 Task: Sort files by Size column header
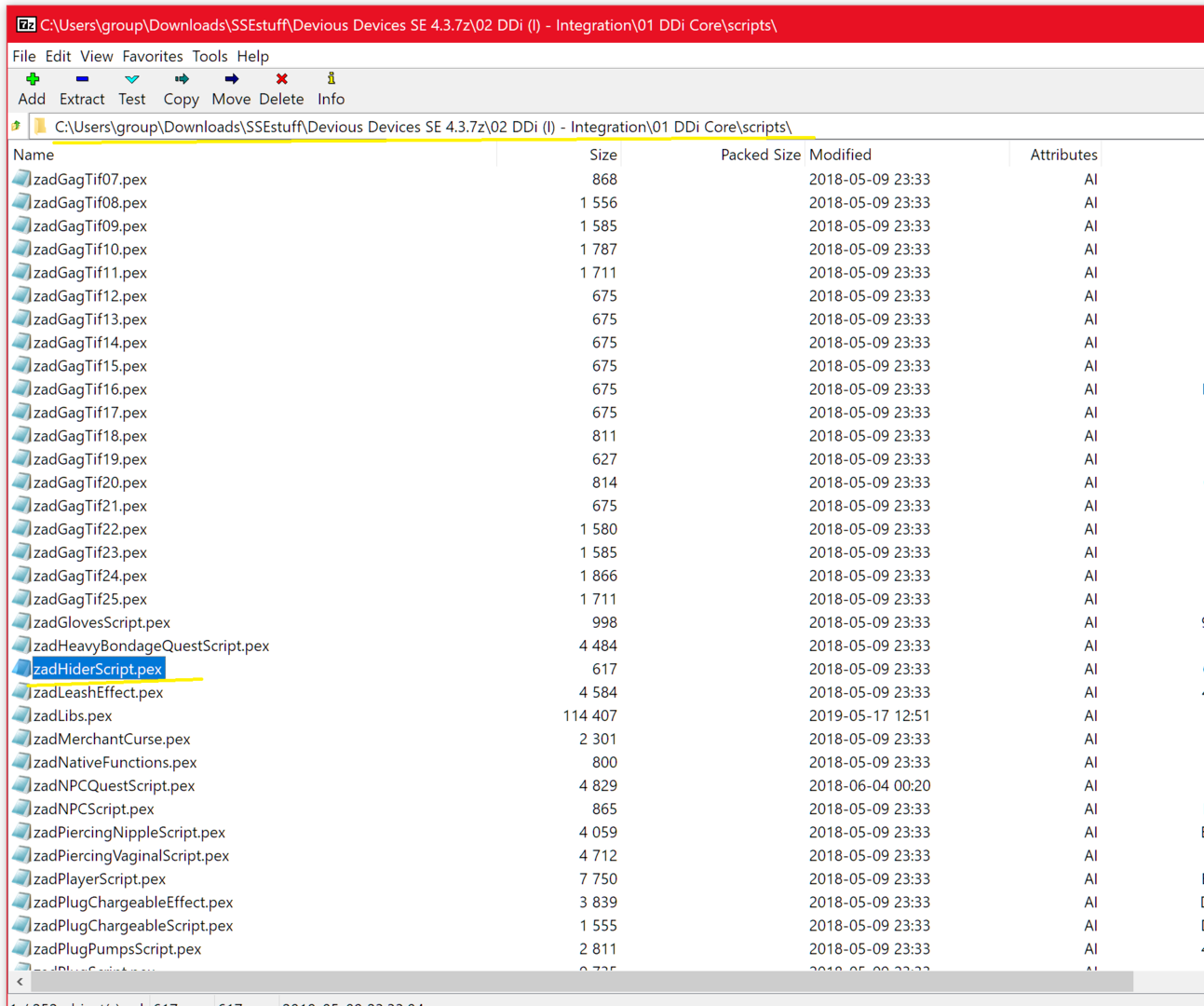click(559, 155)
